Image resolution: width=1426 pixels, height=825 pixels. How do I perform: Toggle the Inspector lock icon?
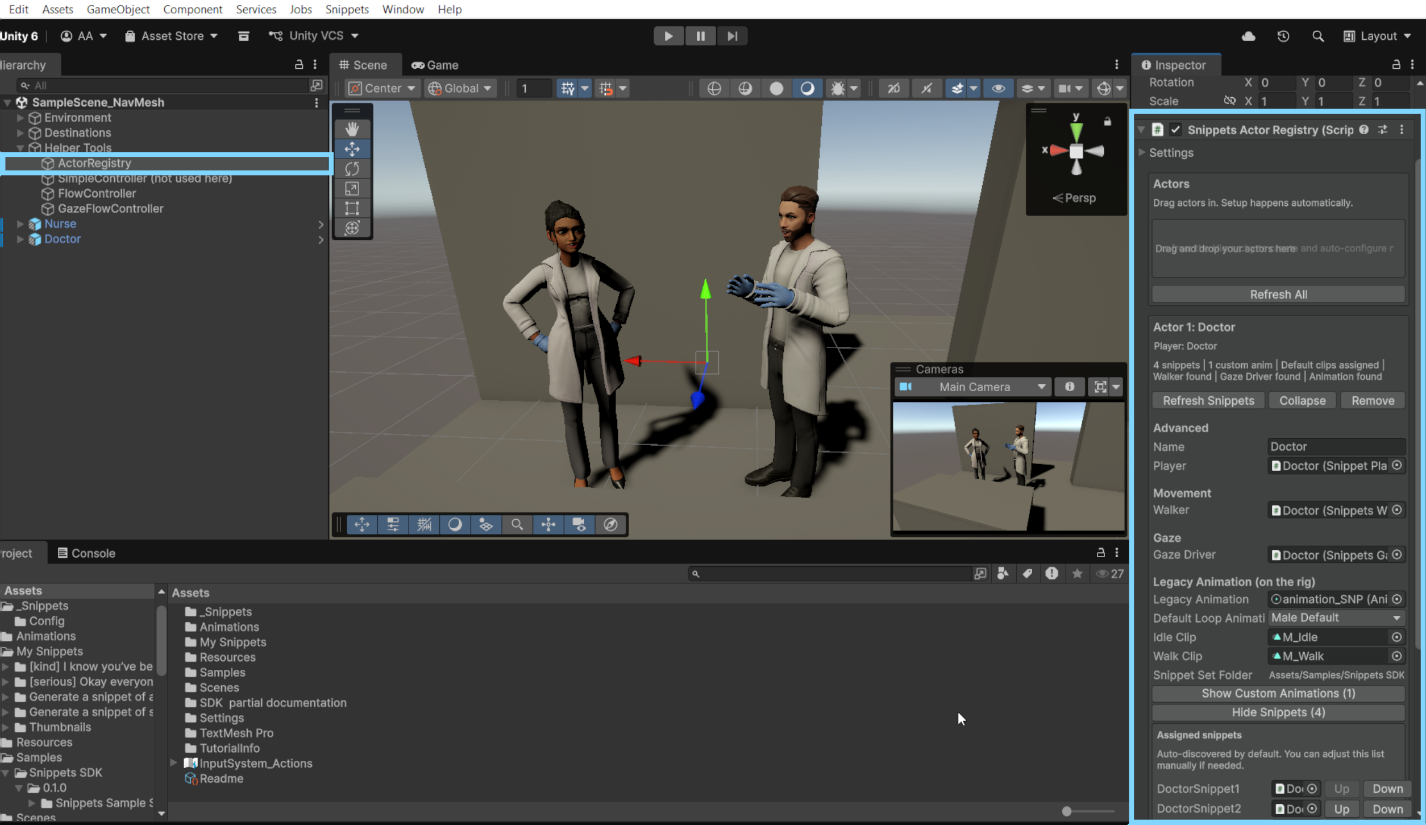click(x=1397, y=65)
